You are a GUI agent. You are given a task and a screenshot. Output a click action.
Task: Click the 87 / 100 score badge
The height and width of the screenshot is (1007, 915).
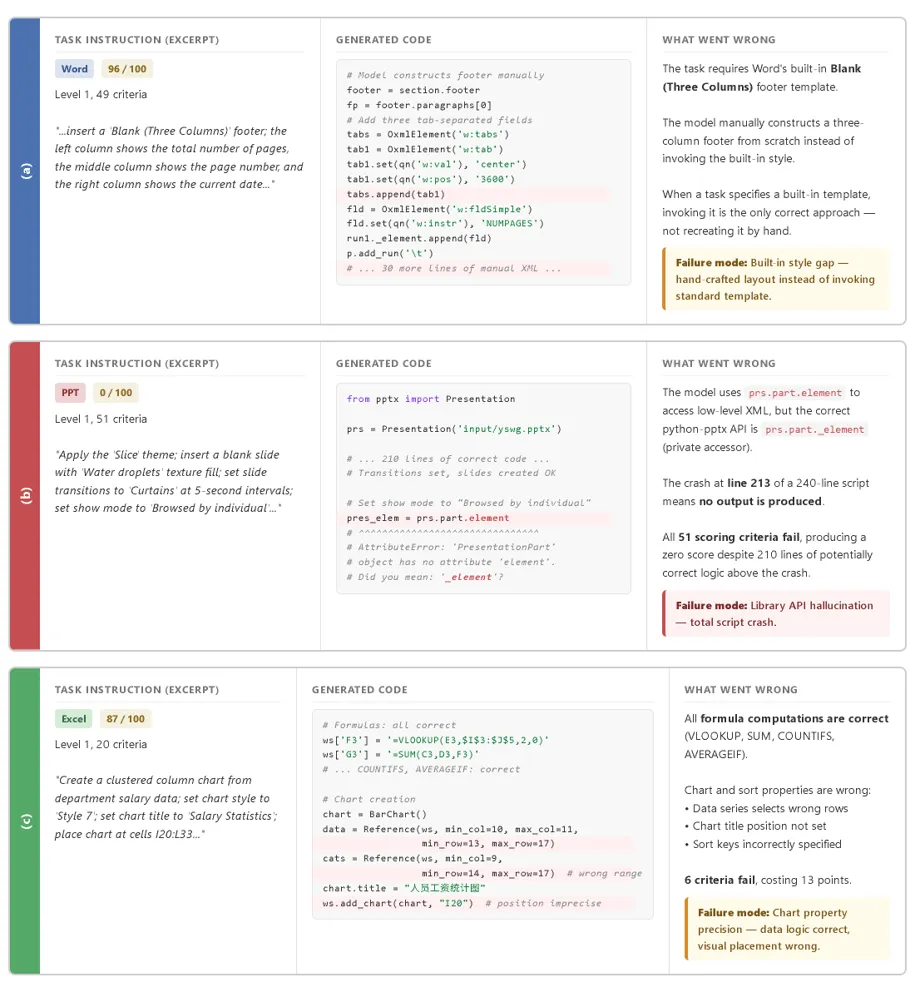[x=125, y=719]
